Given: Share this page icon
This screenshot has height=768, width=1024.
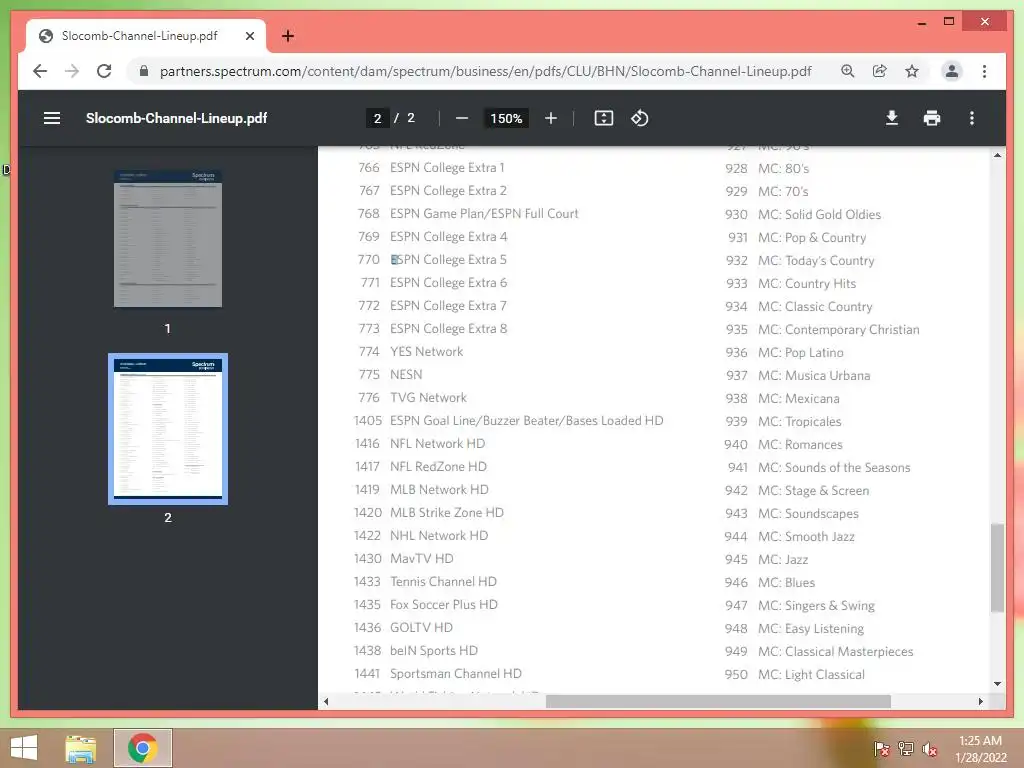Looking at the screenshot, I should tap(880, 71).
